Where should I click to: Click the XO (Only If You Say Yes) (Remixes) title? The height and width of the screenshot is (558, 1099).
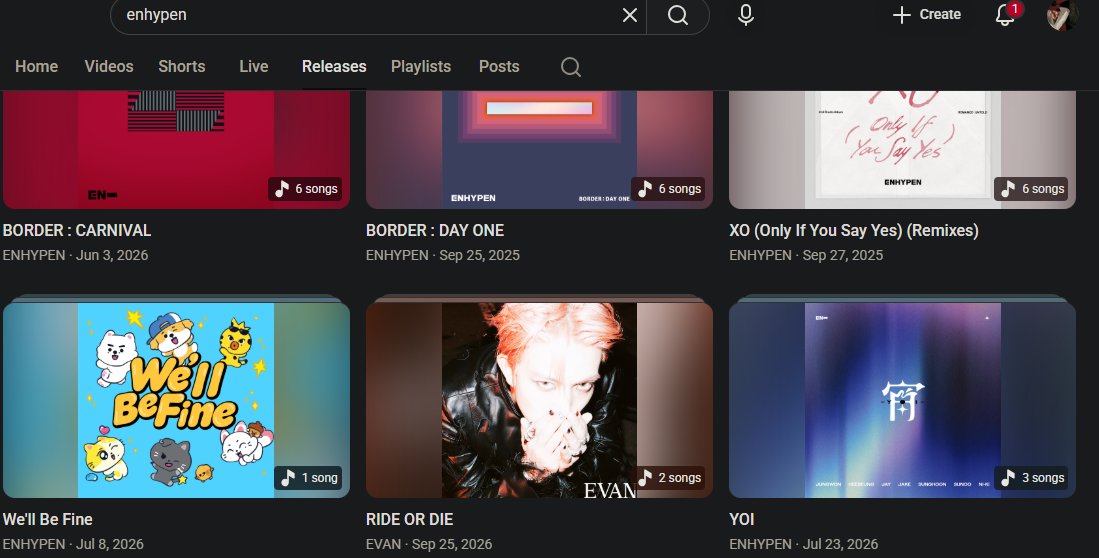(854, 230)
